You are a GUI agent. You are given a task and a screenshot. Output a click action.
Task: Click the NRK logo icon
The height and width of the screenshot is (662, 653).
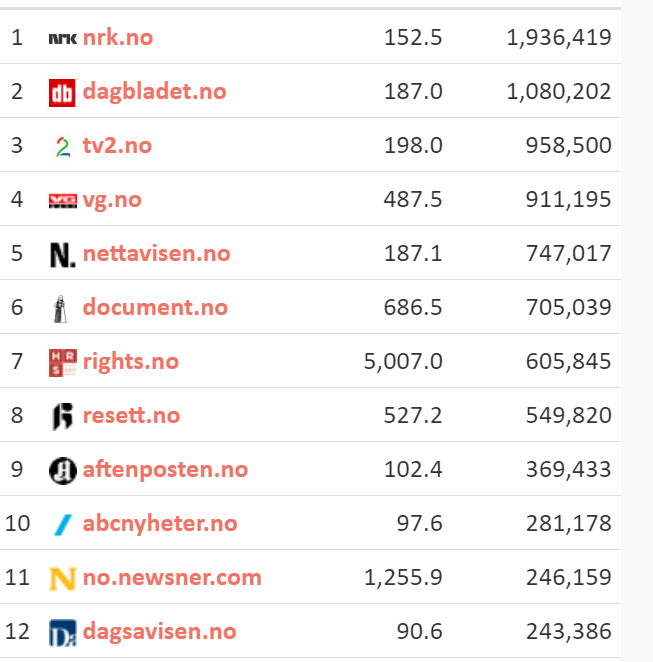[x=62, y=38]
